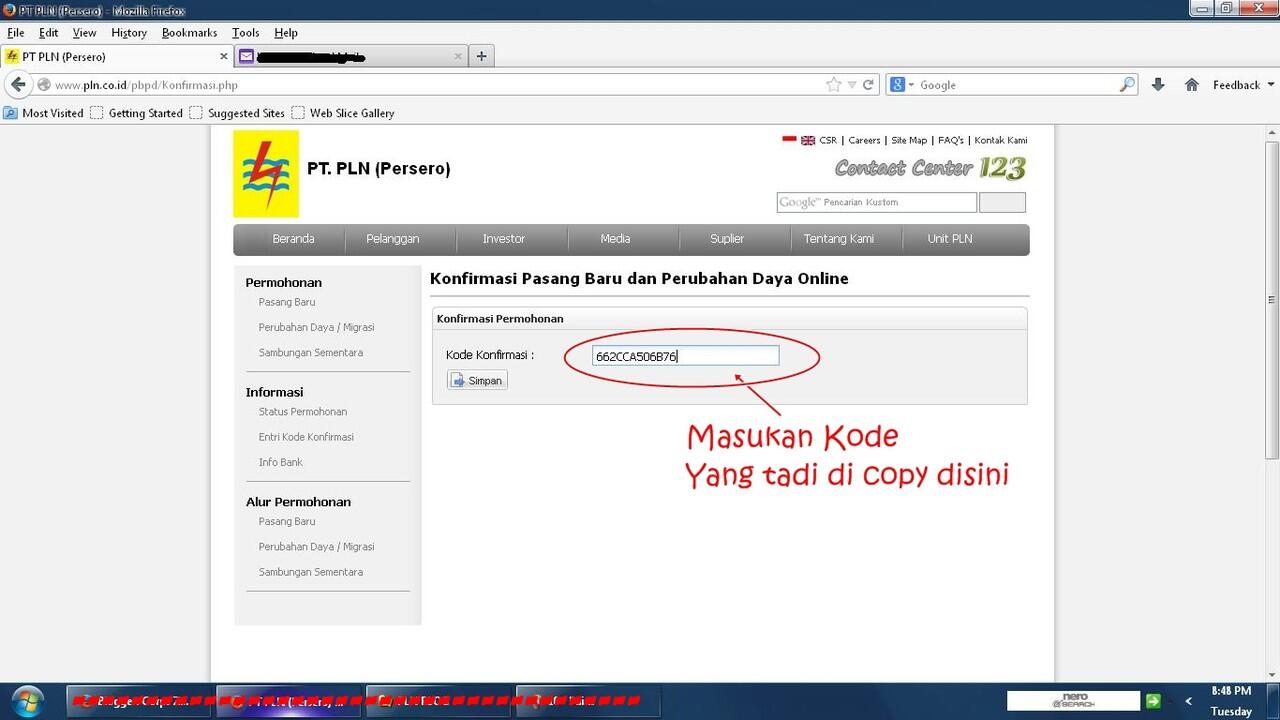Switch to the PT PLN (Persero) tab
Viewport: 1280px width, 720px height.
(x=116, y=56)
